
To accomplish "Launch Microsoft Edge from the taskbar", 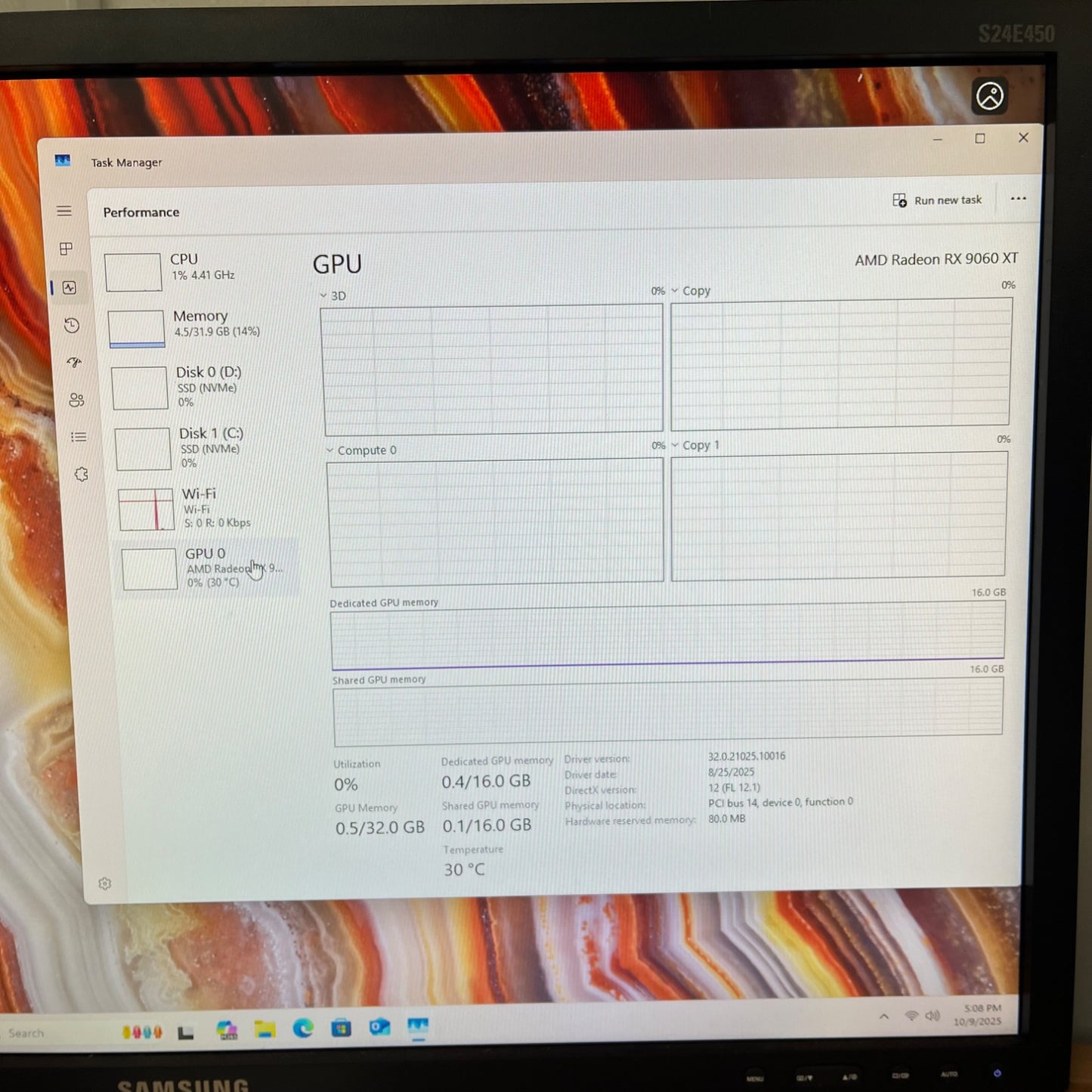I will coord(302,1029).
